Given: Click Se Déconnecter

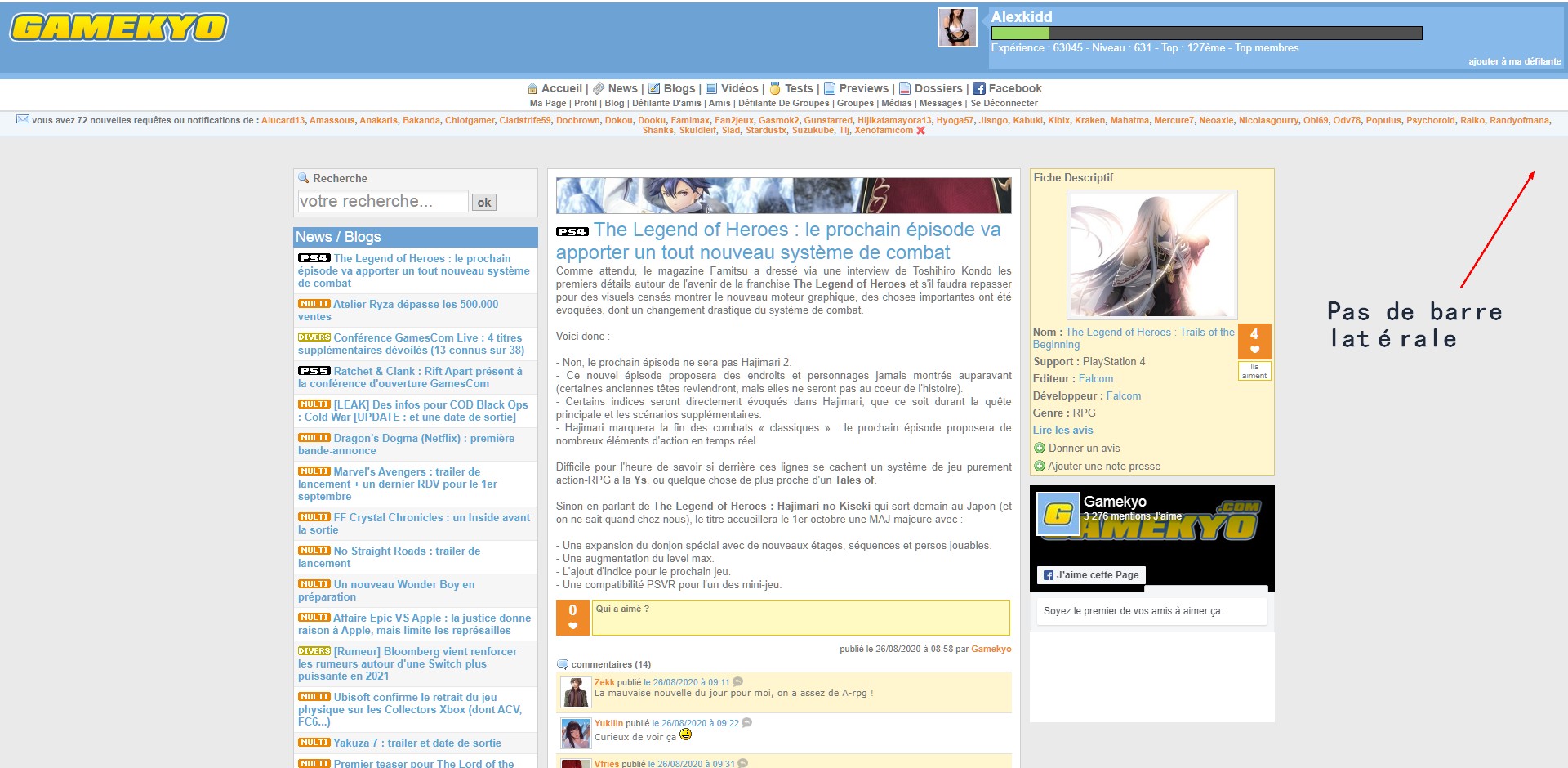Looking at the screenshot, I should coord(1004,103).
